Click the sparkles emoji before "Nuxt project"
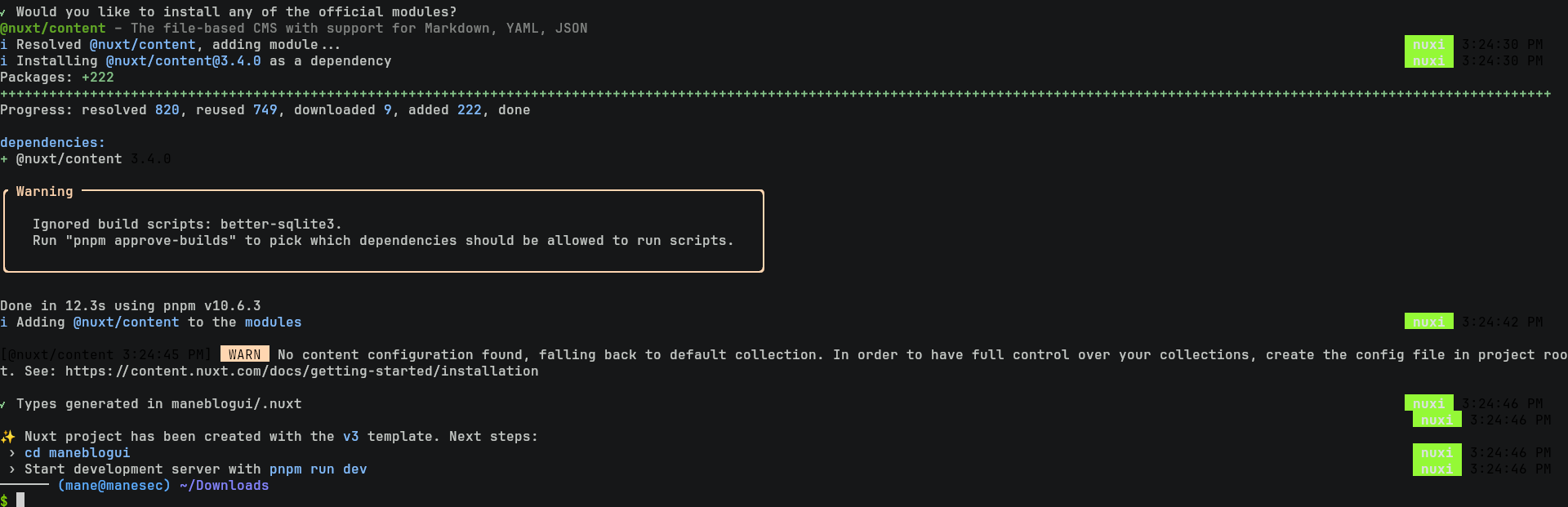This screenshot has height=507, width=1568. tap(8, 437)
